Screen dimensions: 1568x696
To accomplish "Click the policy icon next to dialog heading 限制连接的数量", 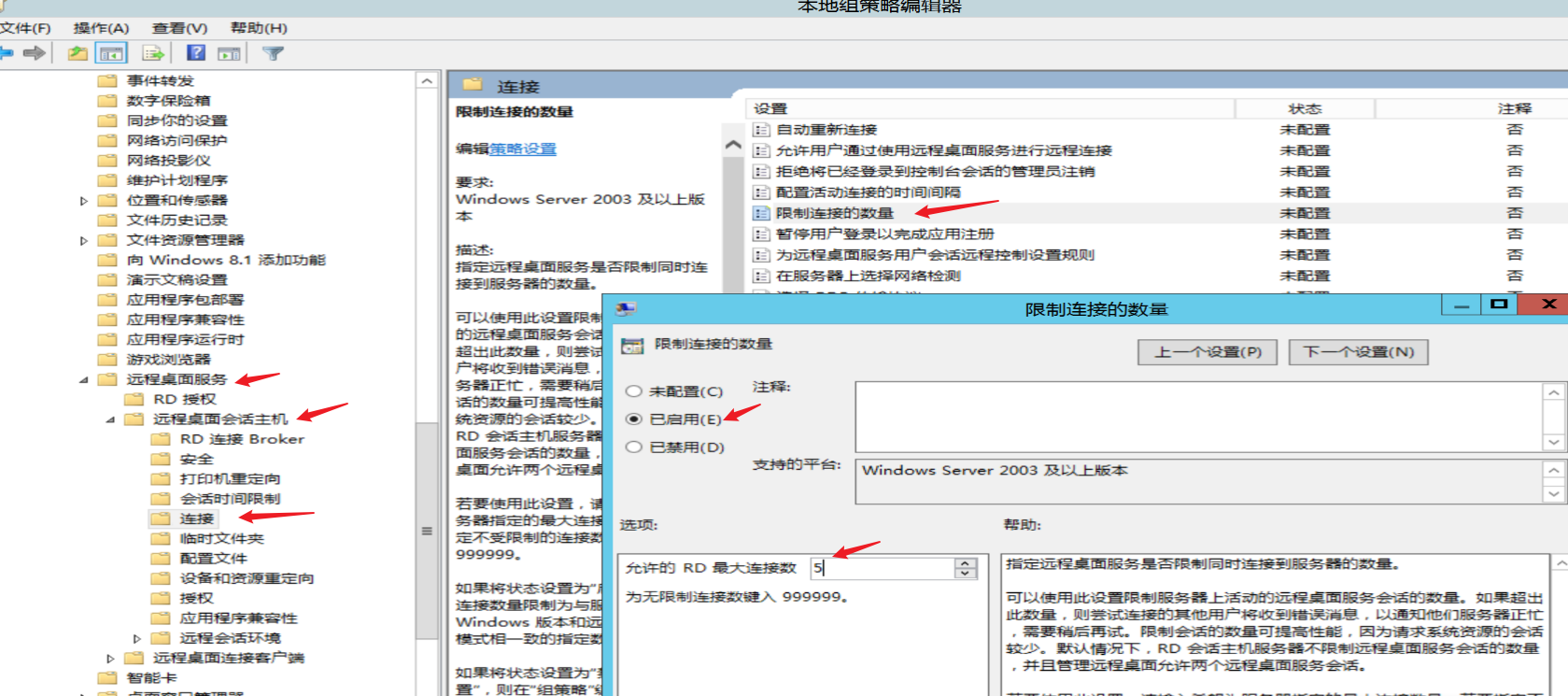I will (632, 346).
